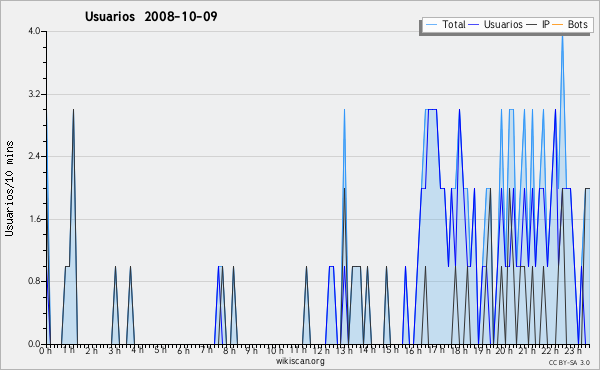Click the dark blue Usuarios legend line
600x370 pixels.
(474, 25)
